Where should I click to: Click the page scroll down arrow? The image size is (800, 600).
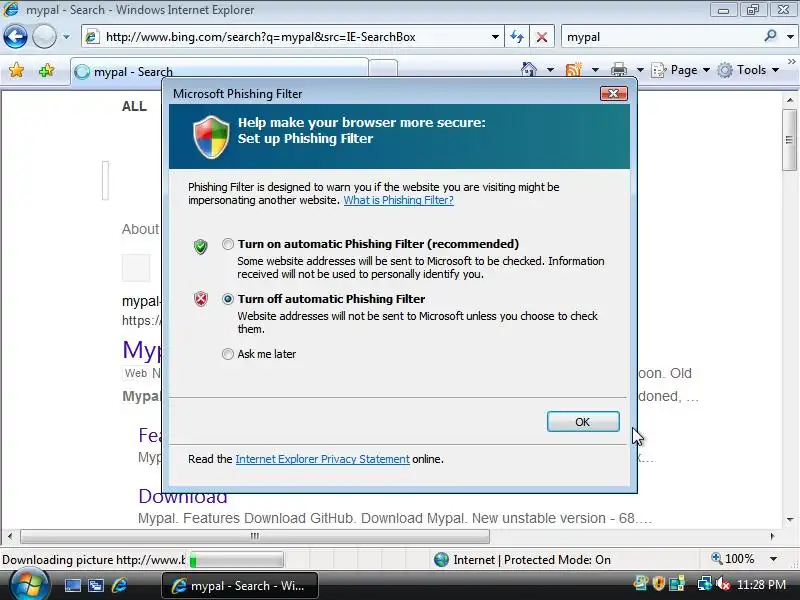(789, 520)
